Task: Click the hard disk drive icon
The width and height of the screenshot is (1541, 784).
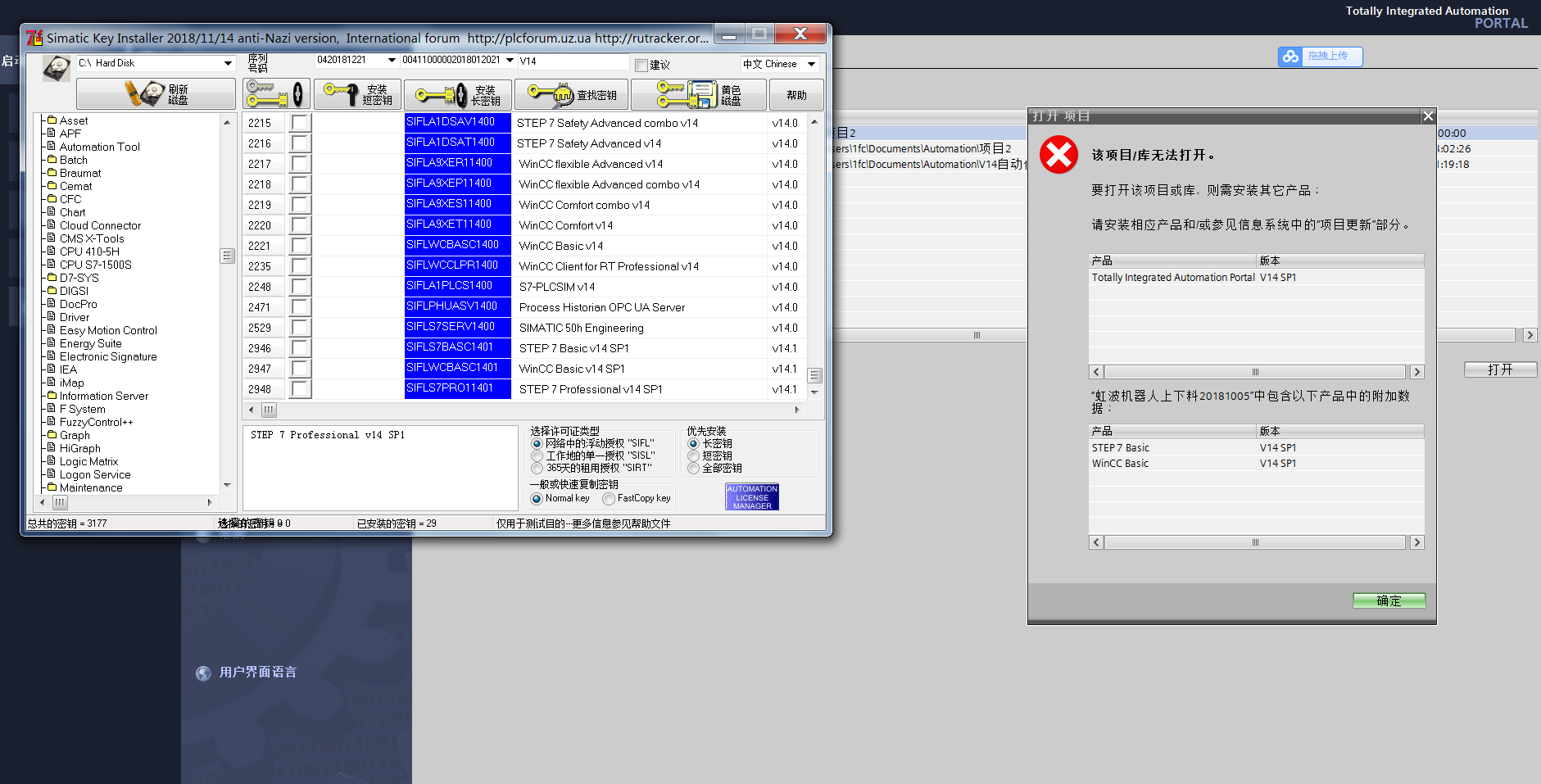Action: point(56,68)
